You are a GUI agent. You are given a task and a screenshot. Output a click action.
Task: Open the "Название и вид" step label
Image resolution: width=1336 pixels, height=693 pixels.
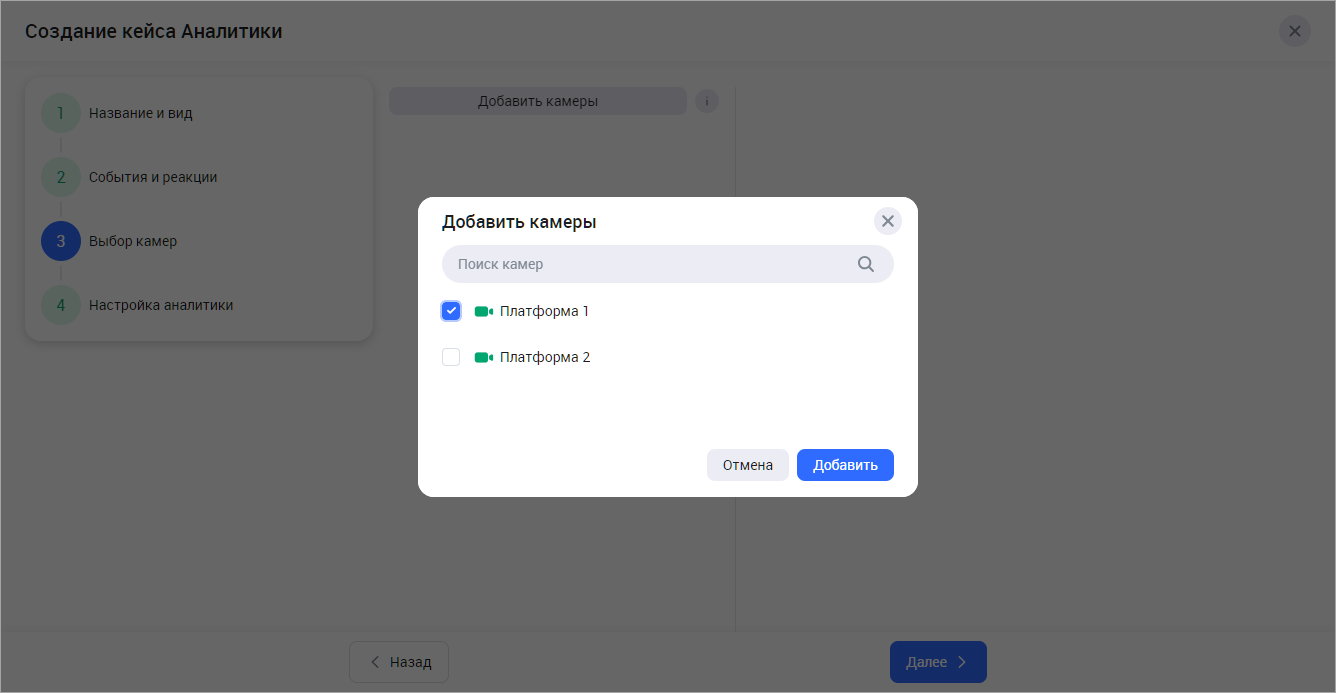[141, 113]
